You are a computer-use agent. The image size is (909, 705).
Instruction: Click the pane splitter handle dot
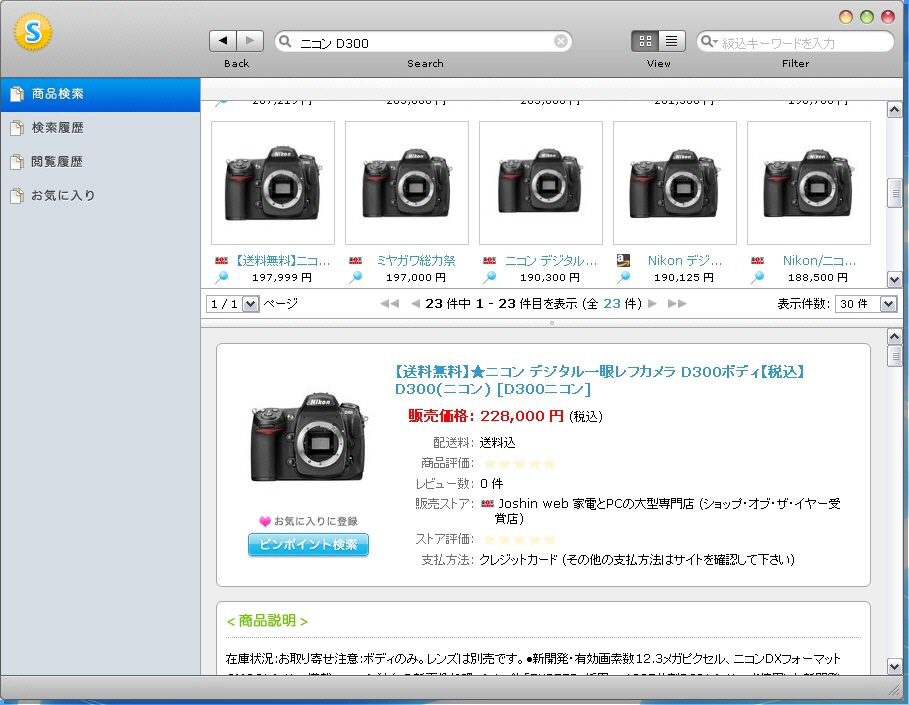click(551, 322)
